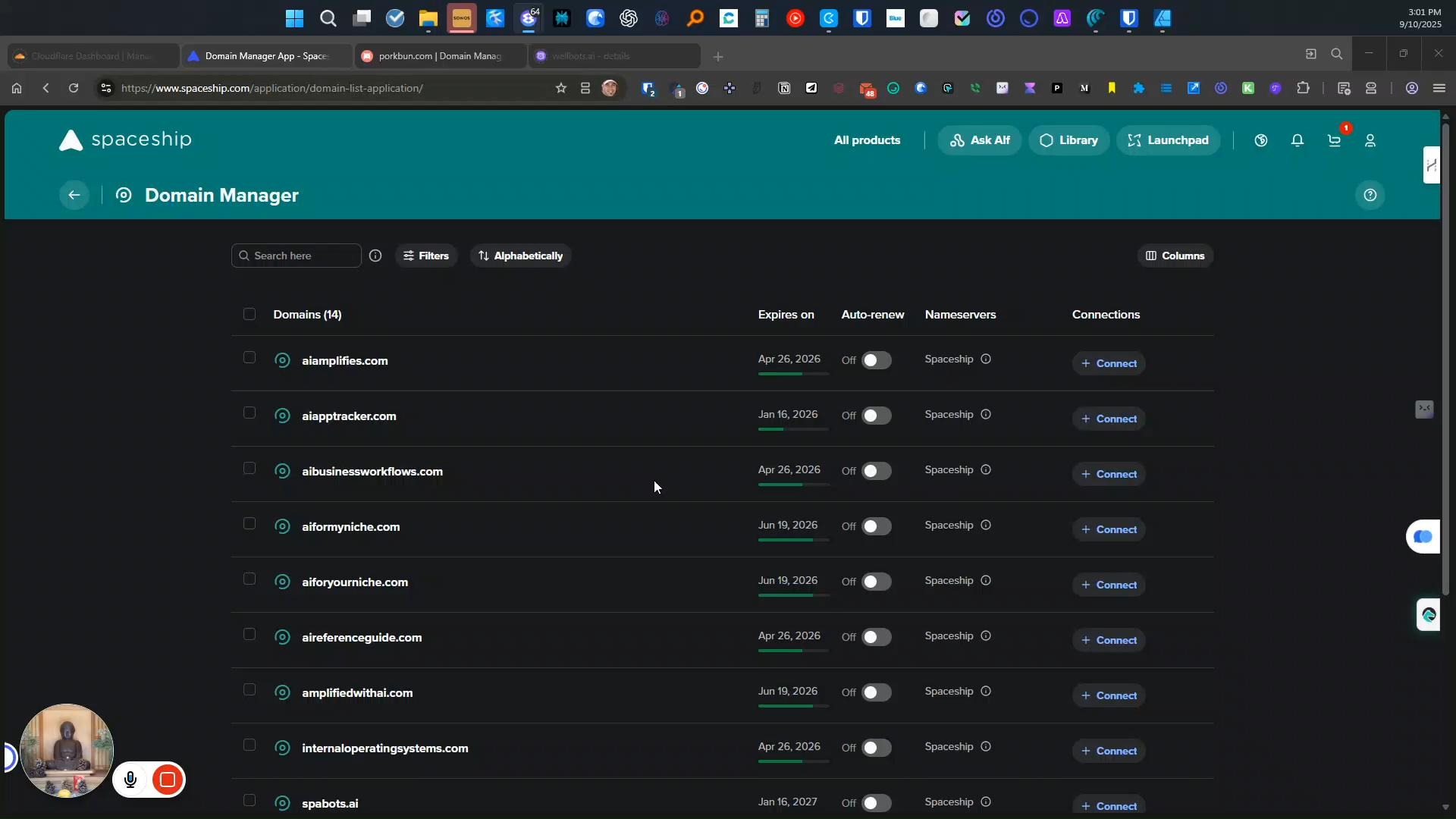Open the Alphabetically sort dropdown
Screen dimensions: 1456x819
pos(521,256)
